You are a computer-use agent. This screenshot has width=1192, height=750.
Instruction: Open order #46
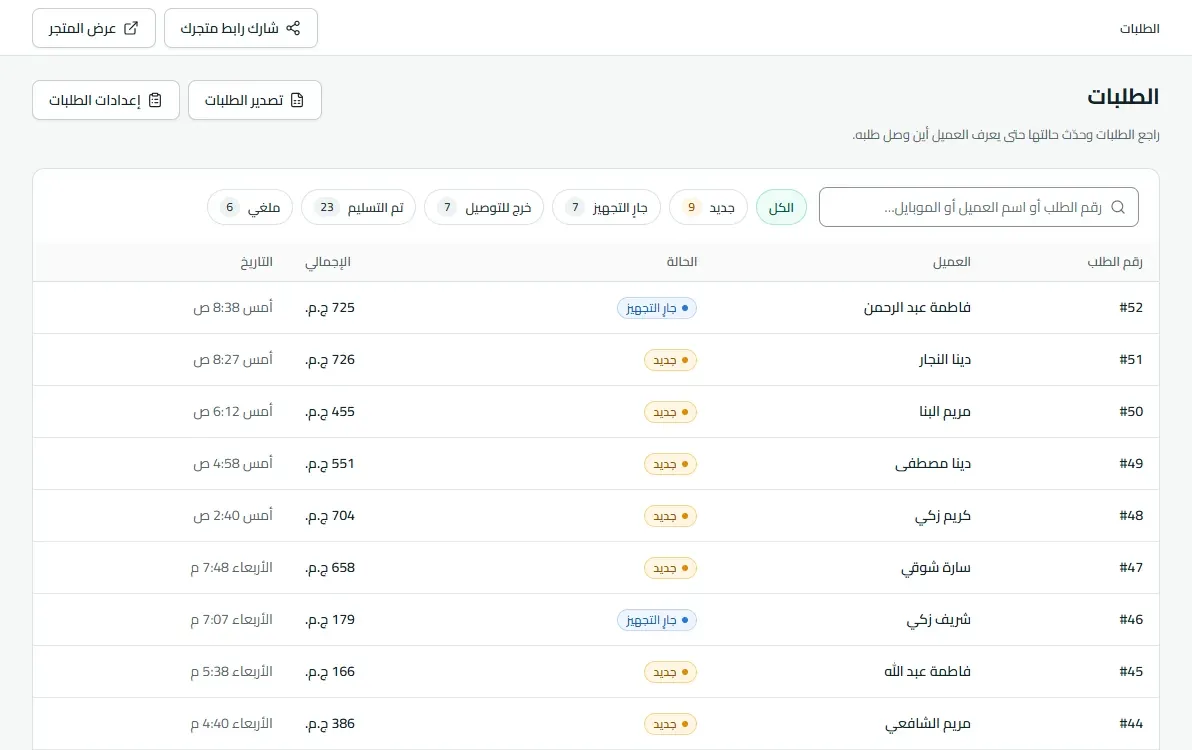(1131, 620)
